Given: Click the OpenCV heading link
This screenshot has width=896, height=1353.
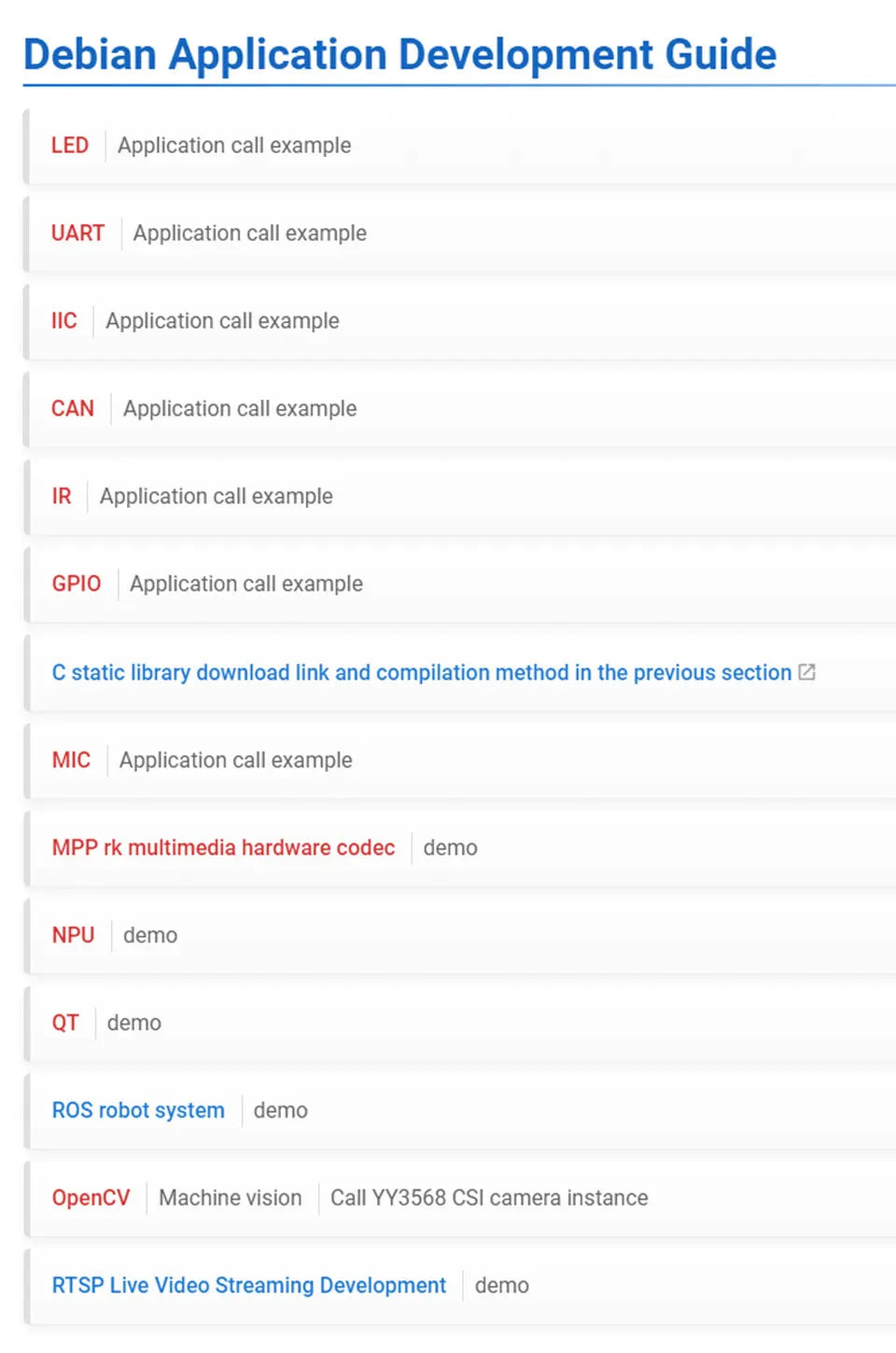Looking at the screenshot, I should [91, 1198].
